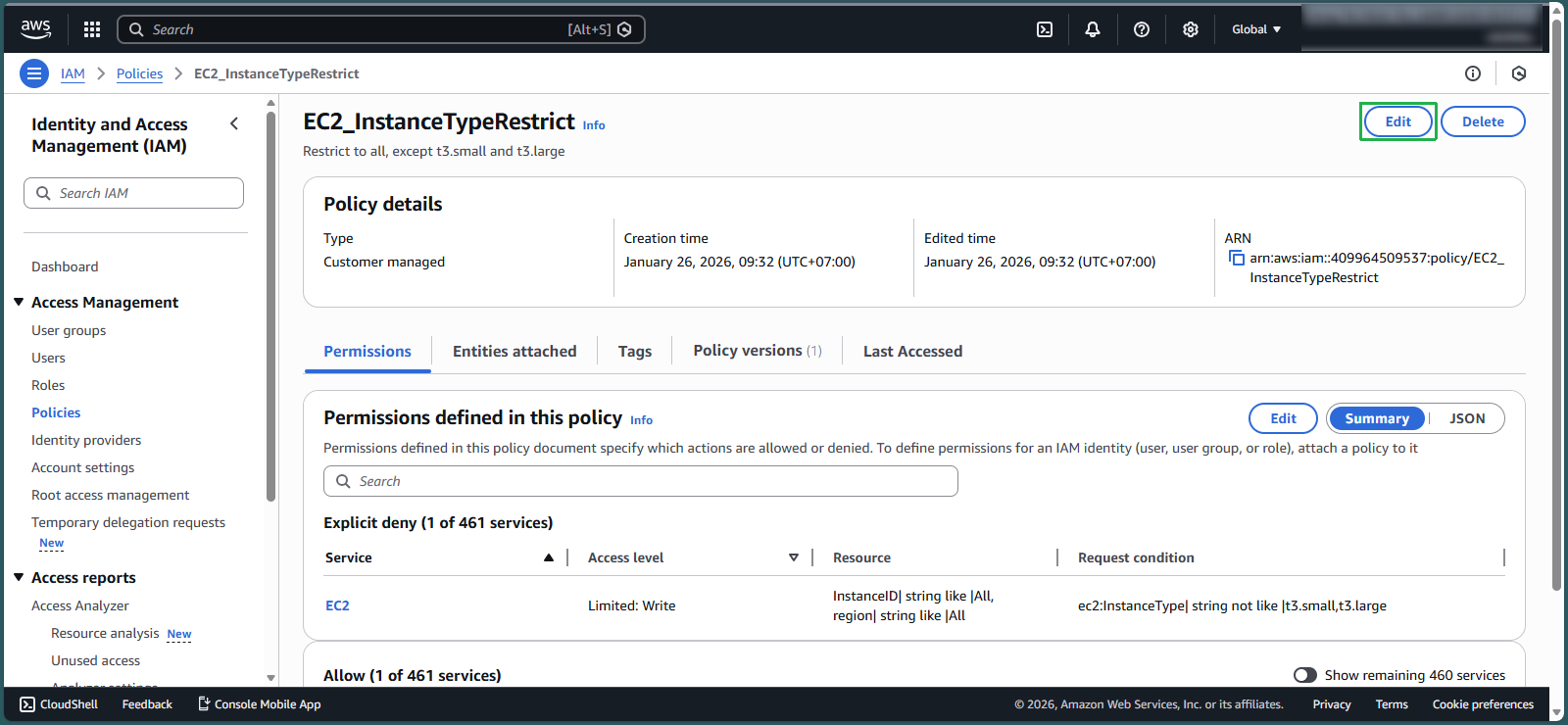
Task: Switch to the Entities attached tab
Action: pos(514,352)
